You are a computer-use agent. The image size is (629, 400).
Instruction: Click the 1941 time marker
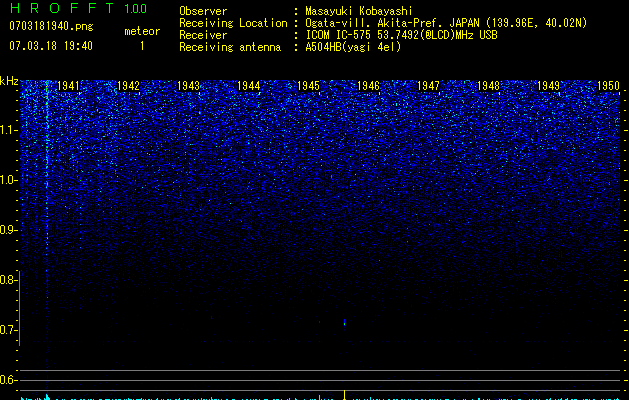click(68, 86)
